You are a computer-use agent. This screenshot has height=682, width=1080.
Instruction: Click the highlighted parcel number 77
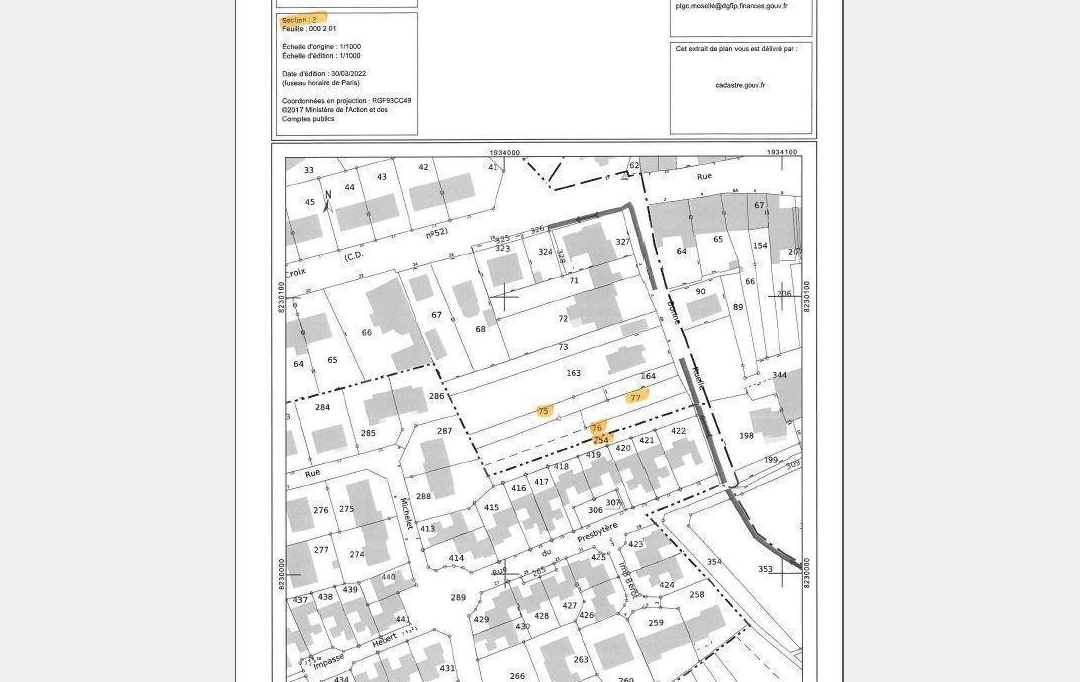636,397
